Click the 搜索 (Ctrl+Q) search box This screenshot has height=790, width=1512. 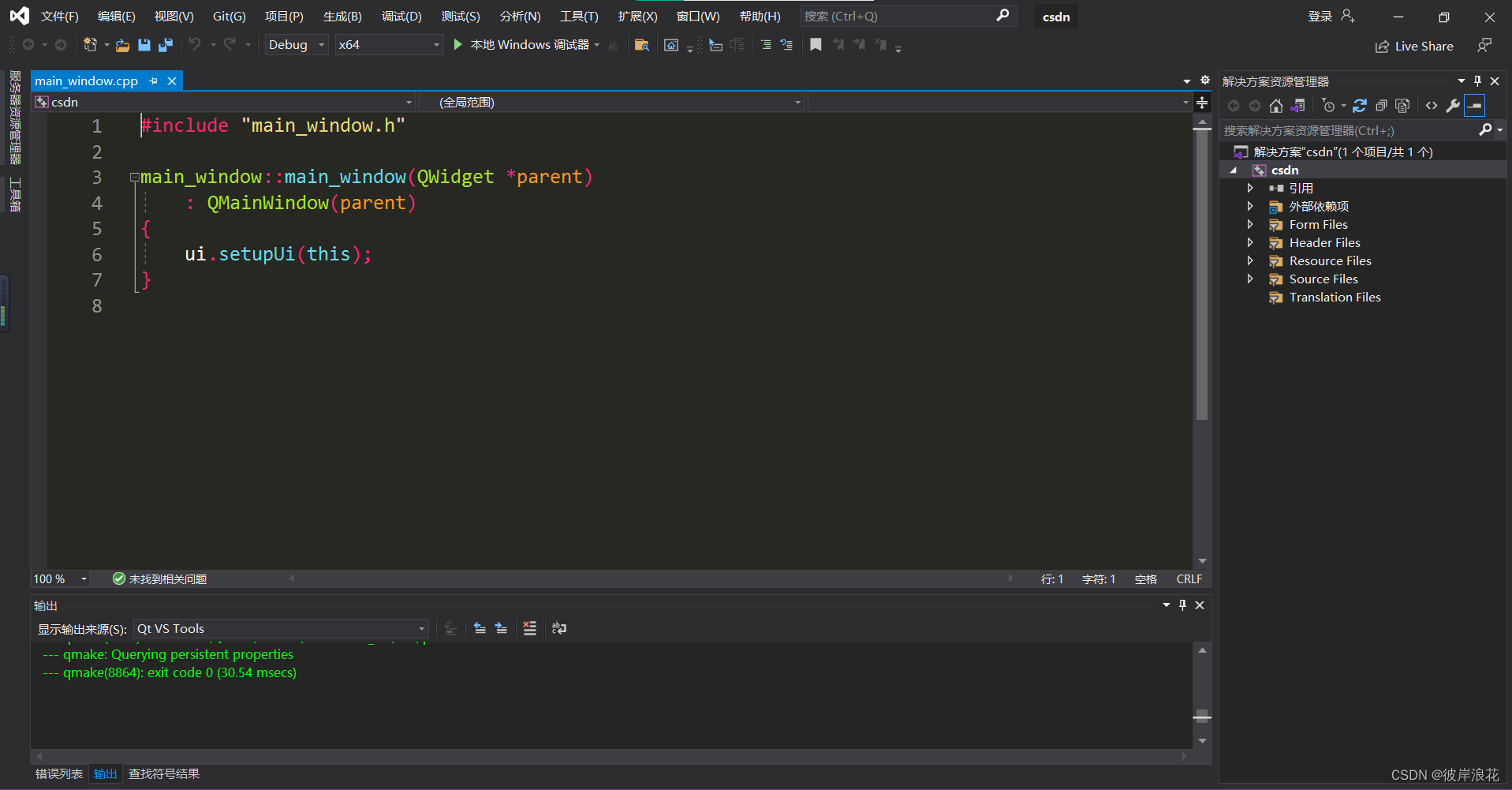891,16
